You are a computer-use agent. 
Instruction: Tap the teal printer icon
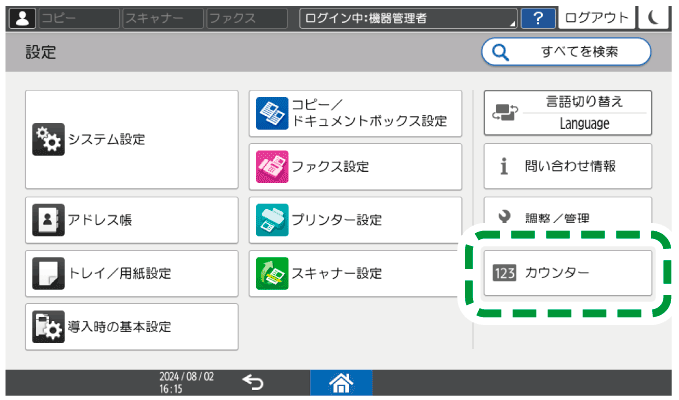point(272,220)
